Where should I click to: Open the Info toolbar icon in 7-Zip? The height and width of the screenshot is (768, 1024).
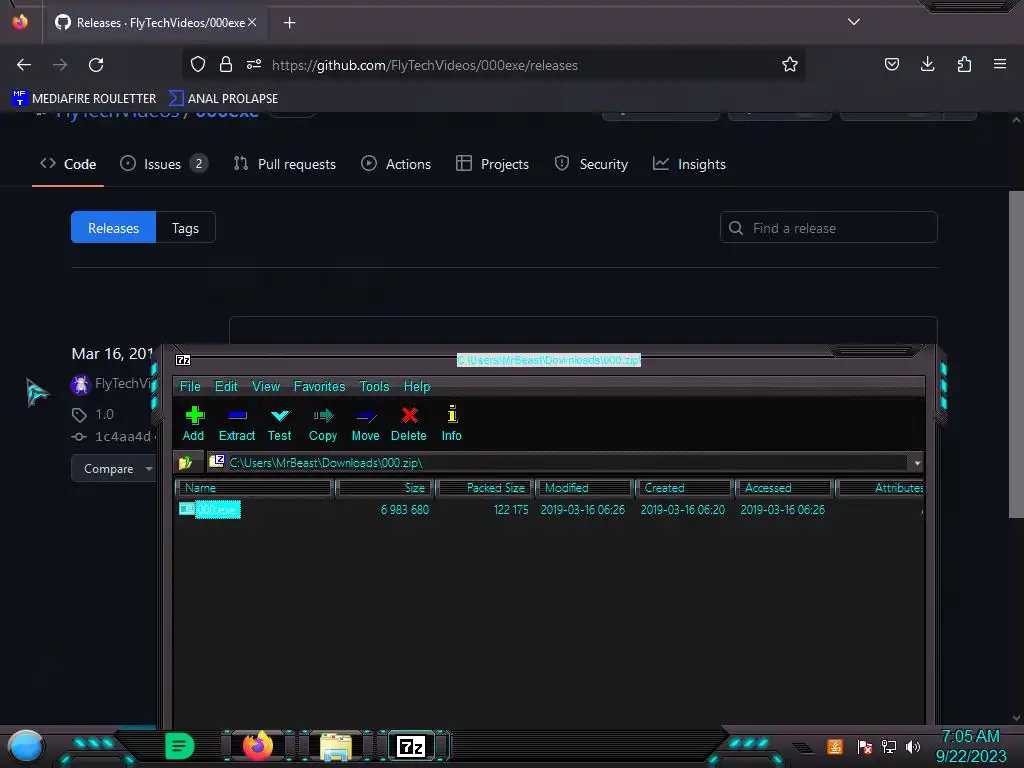[451, 424]
